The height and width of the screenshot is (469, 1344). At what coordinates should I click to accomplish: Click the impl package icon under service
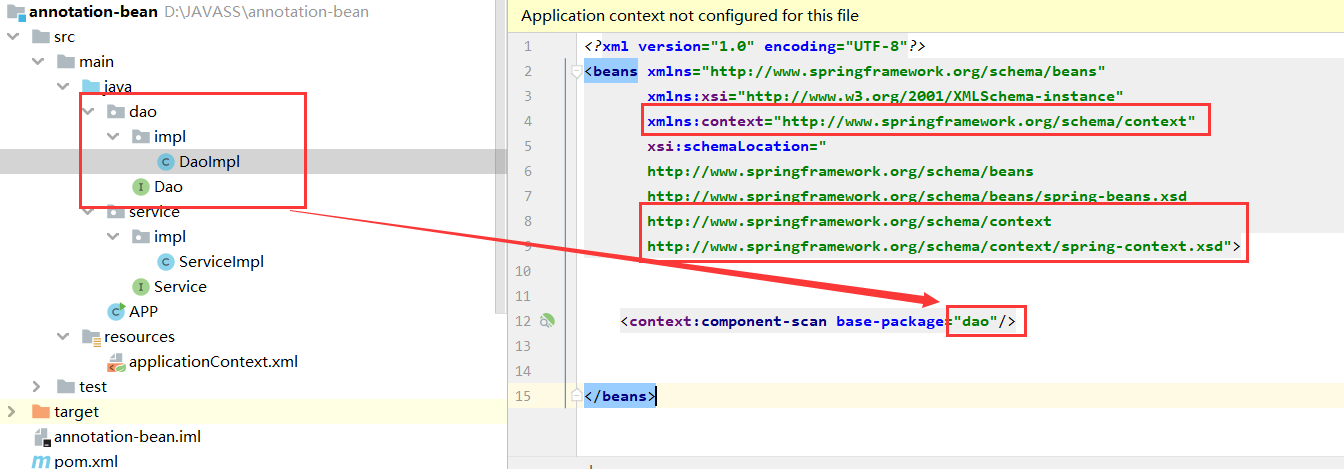pyautogui.click(x=140, y=237)
